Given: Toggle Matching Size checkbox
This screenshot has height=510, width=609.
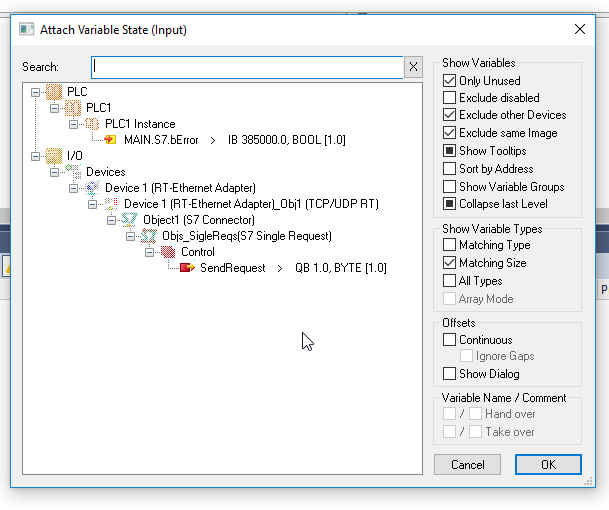Looking at the screenshot, I should point(449,263).
